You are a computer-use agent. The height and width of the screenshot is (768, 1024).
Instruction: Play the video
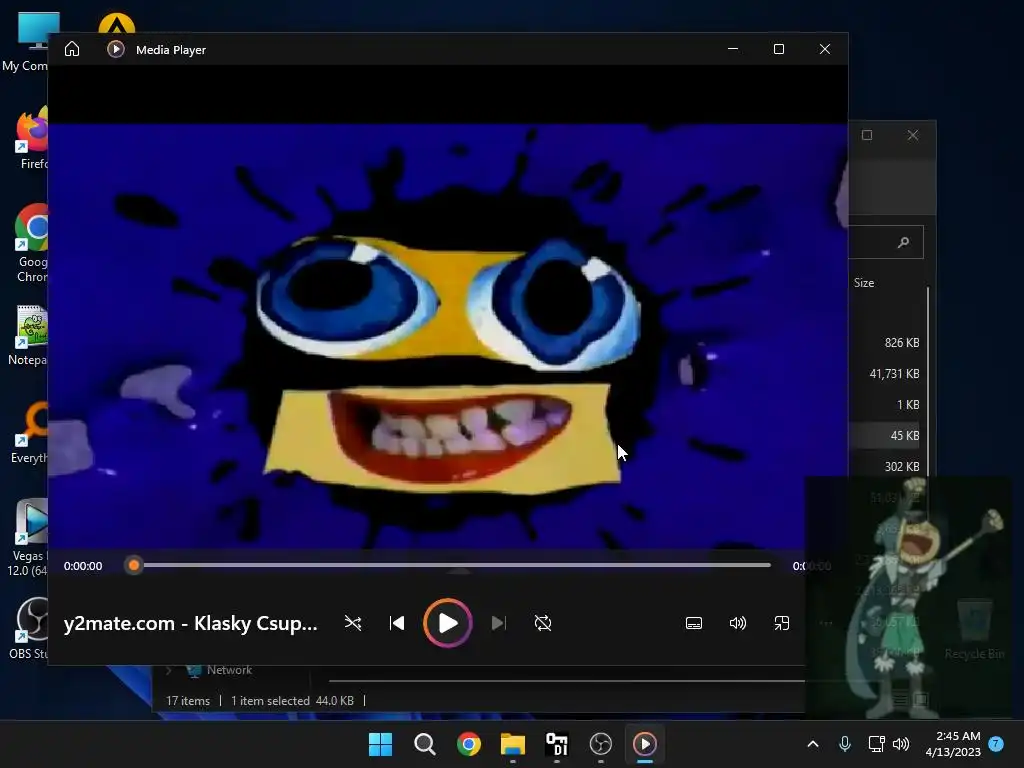pyautogui.click(x=447, y=623)
